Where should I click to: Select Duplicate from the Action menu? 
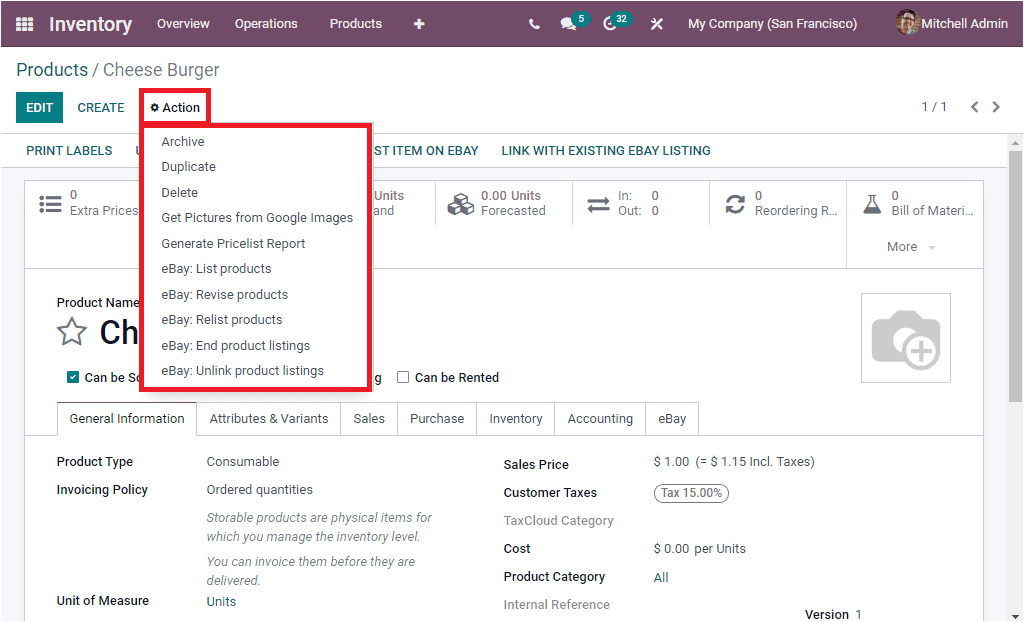pos(189,166)
